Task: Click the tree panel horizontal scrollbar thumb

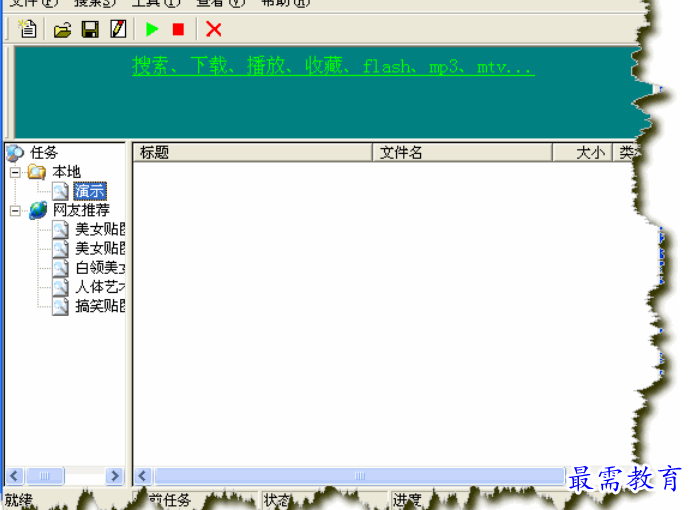Action: click(x=45, y=476)
